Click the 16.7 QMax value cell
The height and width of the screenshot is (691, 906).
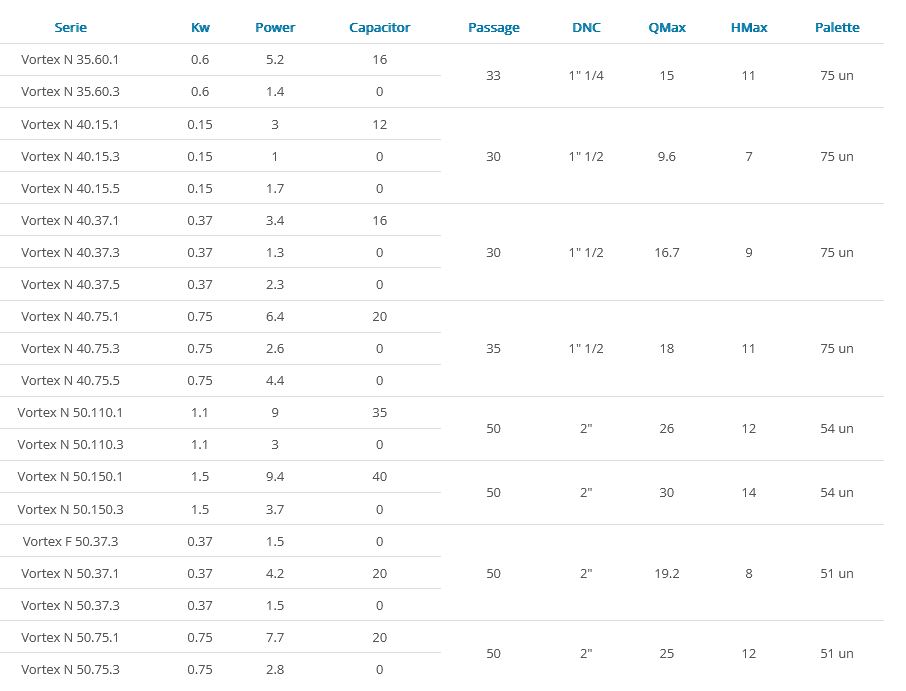click(x=667, y=253)
